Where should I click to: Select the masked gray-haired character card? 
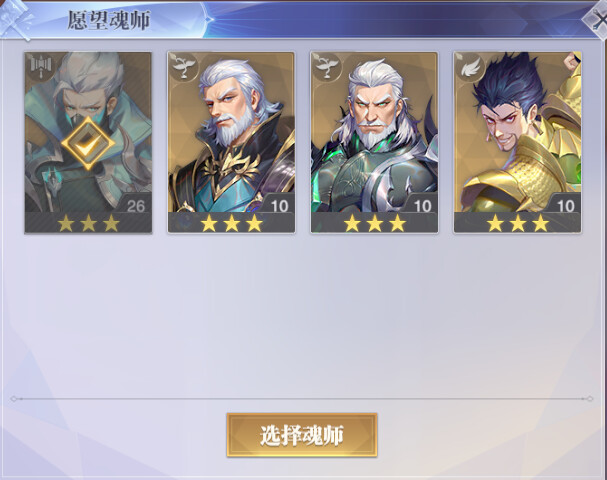click(x=88, y=143)
